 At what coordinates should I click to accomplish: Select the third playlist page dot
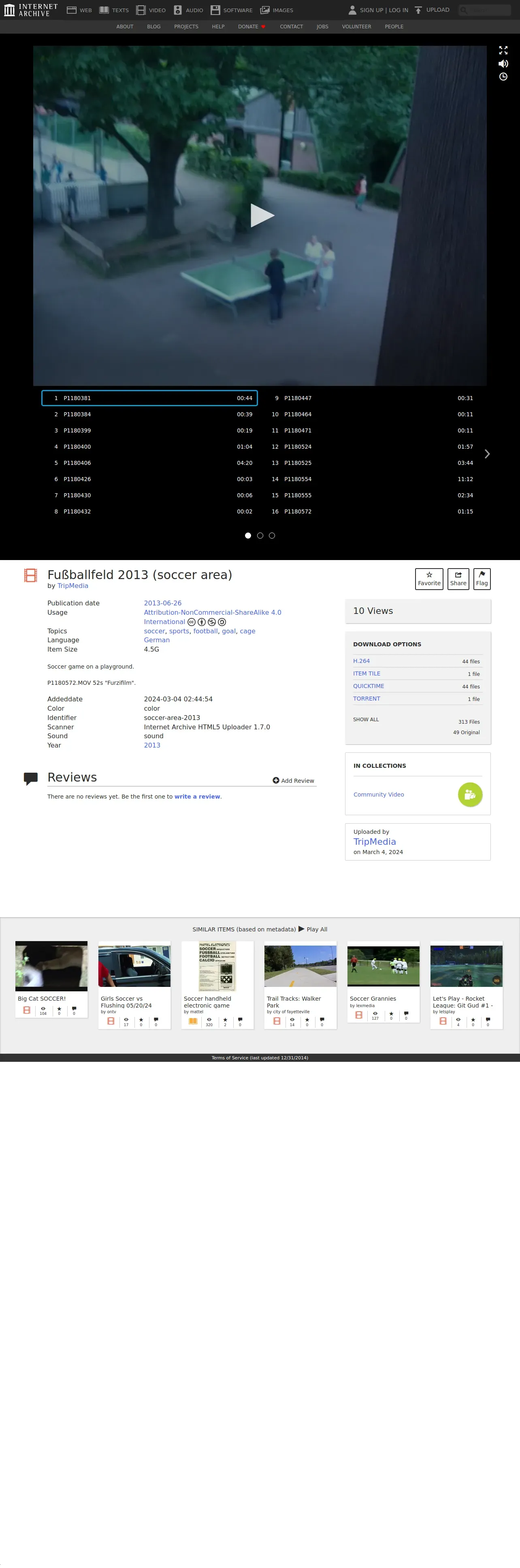point(272,536)
